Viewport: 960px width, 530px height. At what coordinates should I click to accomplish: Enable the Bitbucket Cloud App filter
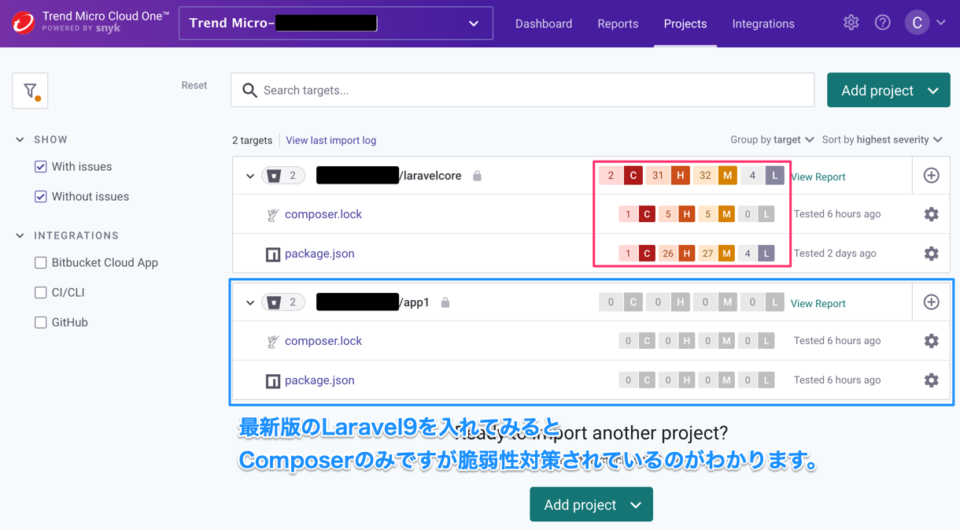pyautogui.click(x=40, y=263)
